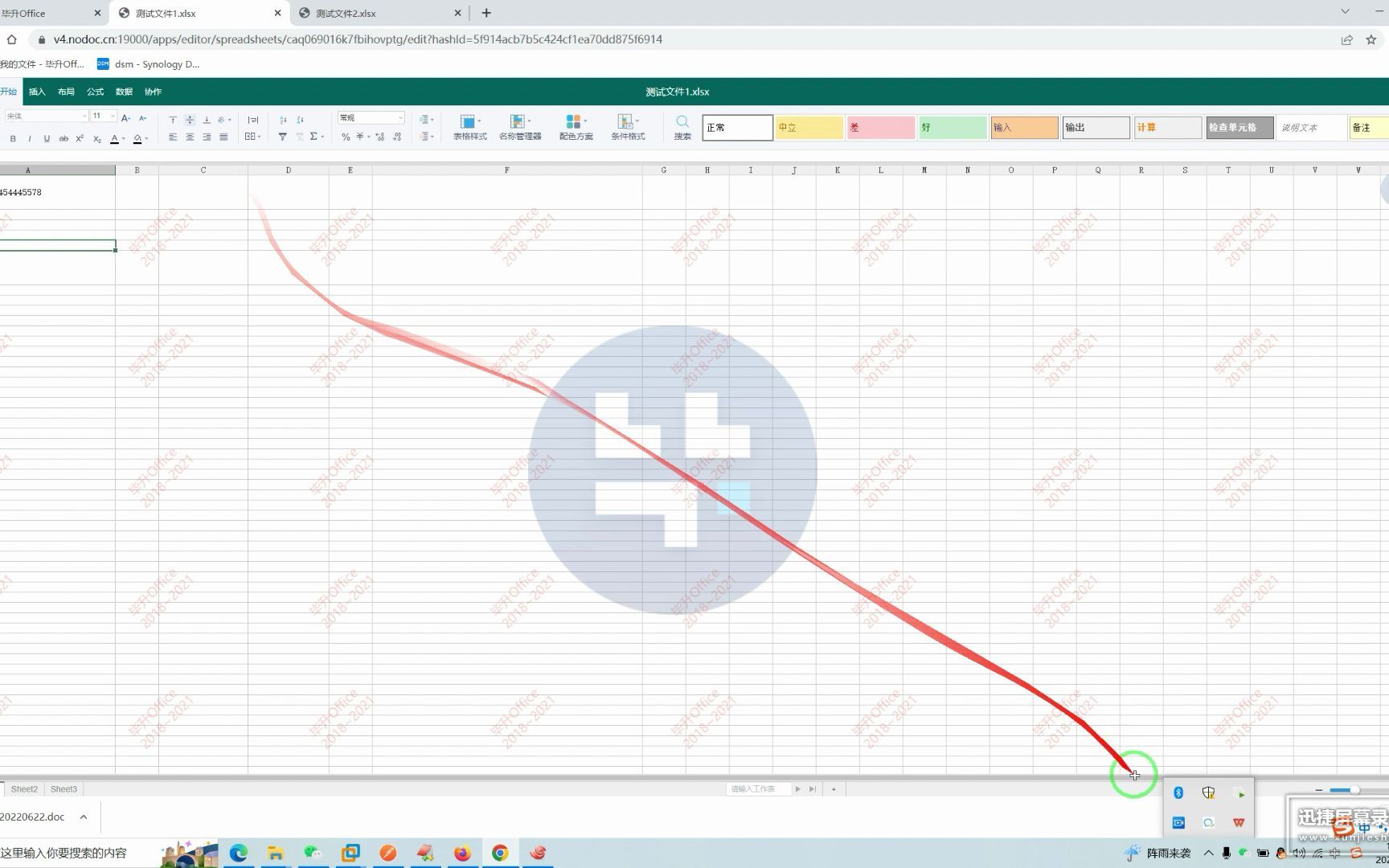Click the browser address bar URL
1389x868 pixels.
[x=358, y=39]
